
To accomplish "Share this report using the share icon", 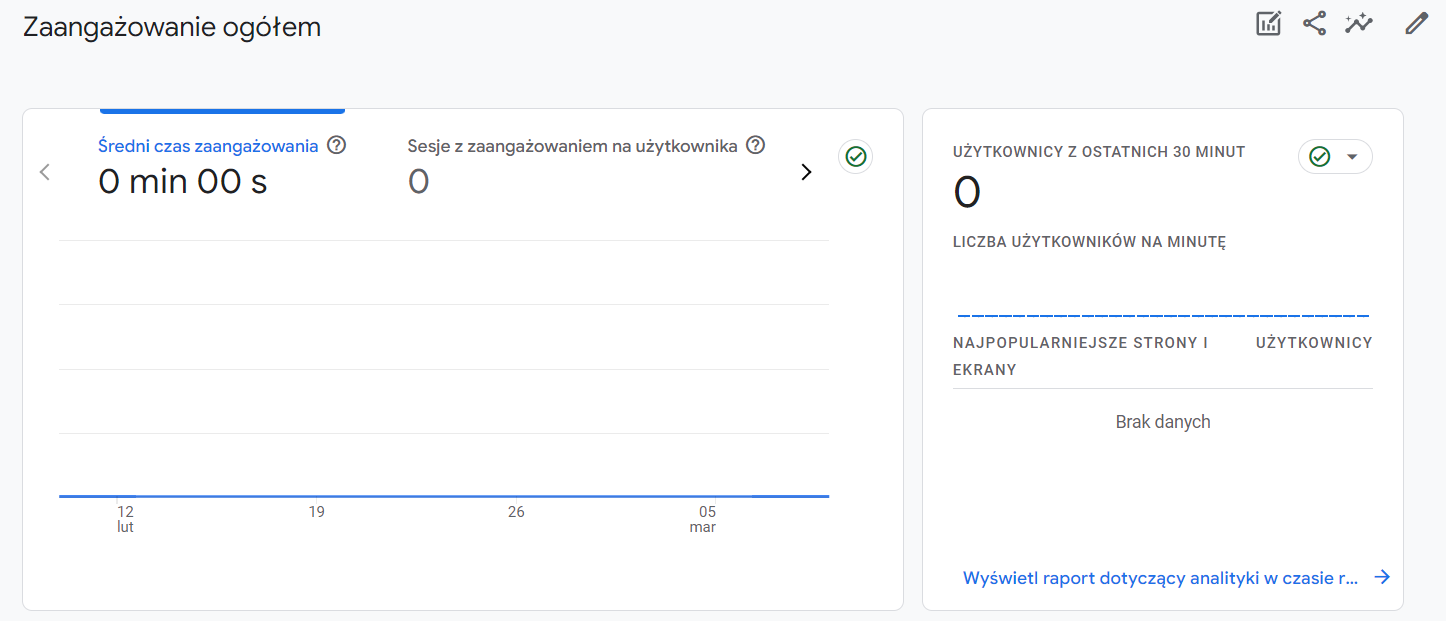I will tap(1313, 22).
